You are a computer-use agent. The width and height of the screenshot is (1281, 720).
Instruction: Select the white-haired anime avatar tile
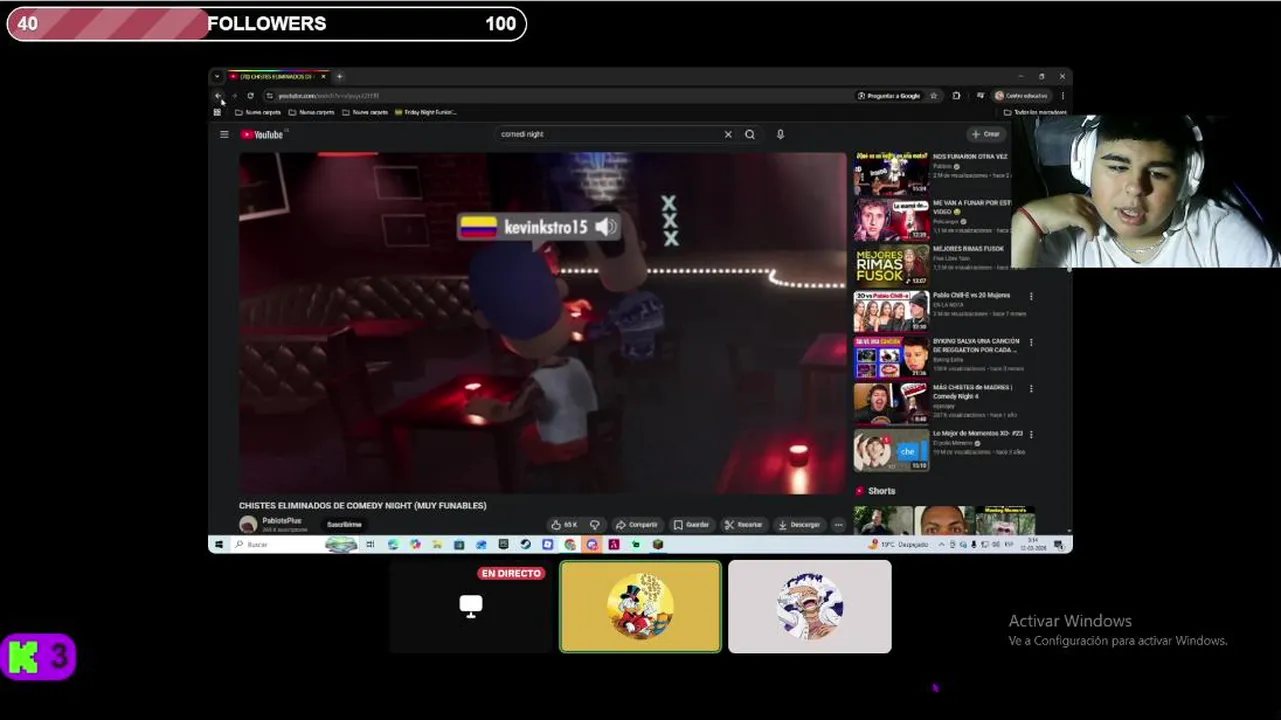pos(810,606)
